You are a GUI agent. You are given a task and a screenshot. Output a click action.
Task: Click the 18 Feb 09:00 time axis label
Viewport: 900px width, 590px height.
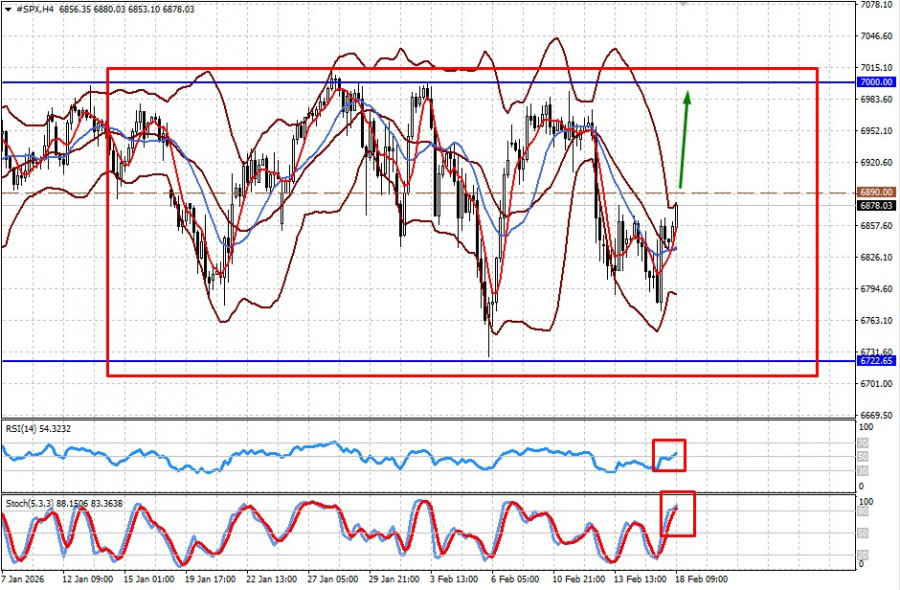click(x=700, y=579)
